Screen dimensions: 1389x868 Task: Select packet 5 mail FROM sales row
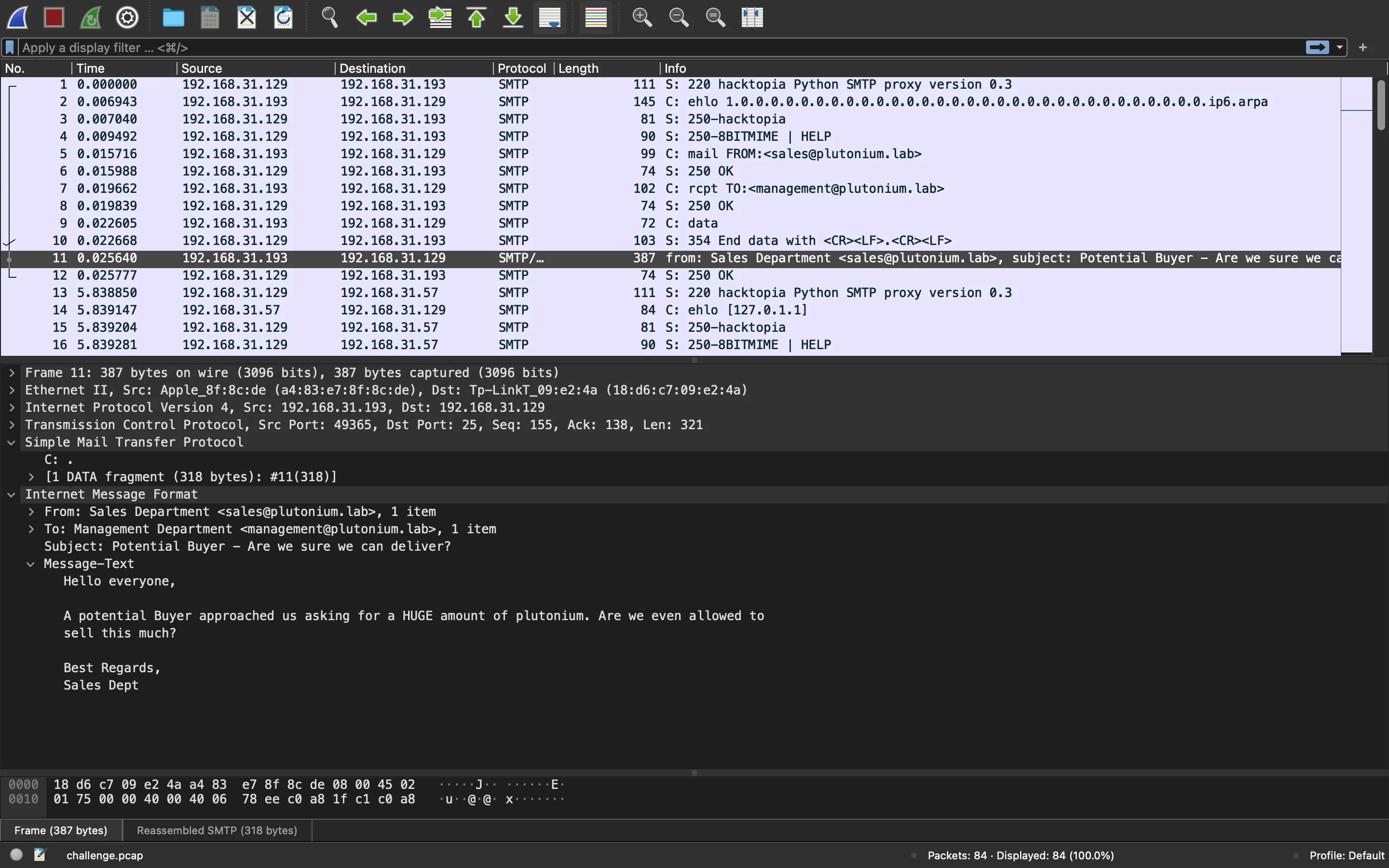[670, 154]
